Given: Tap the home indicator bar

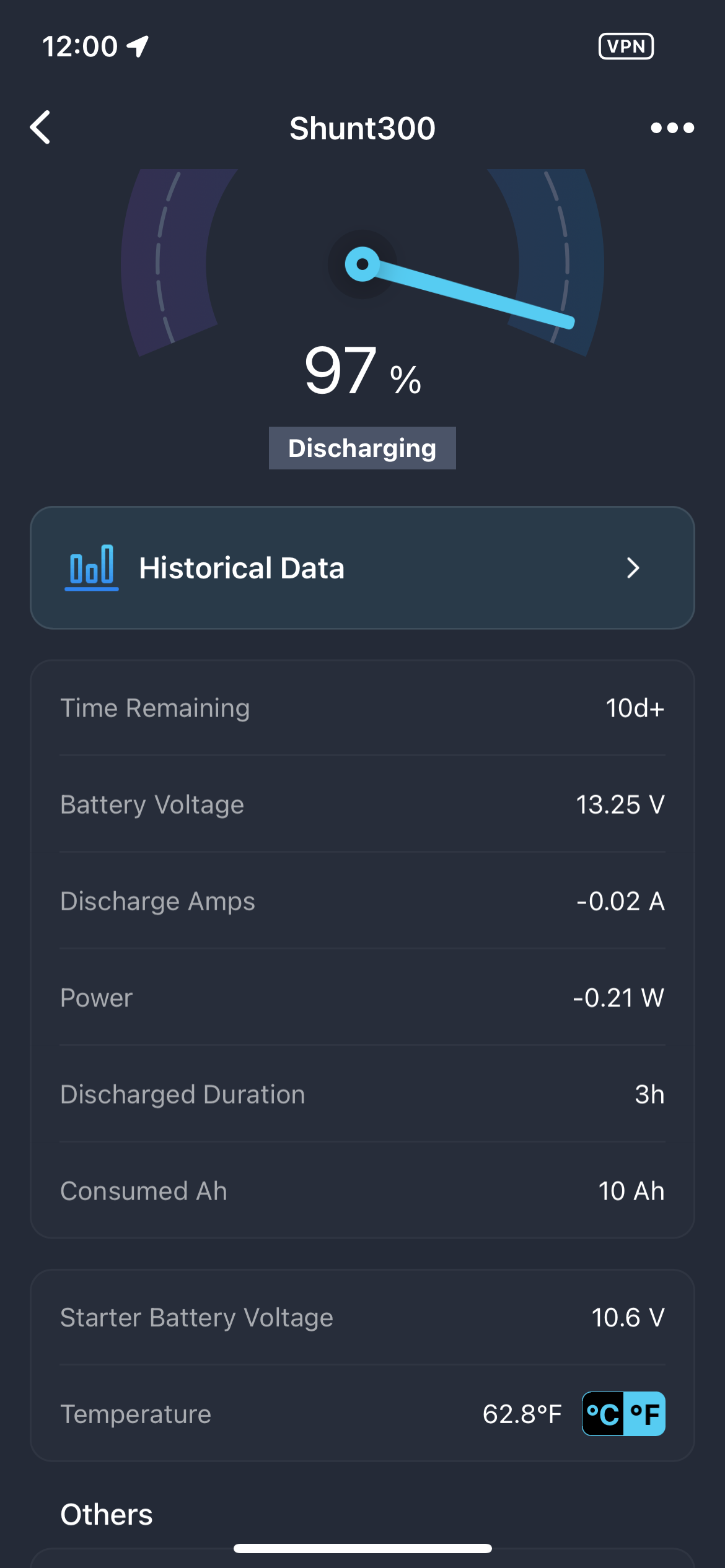Looking at the screenshot, I should 362,1548.
